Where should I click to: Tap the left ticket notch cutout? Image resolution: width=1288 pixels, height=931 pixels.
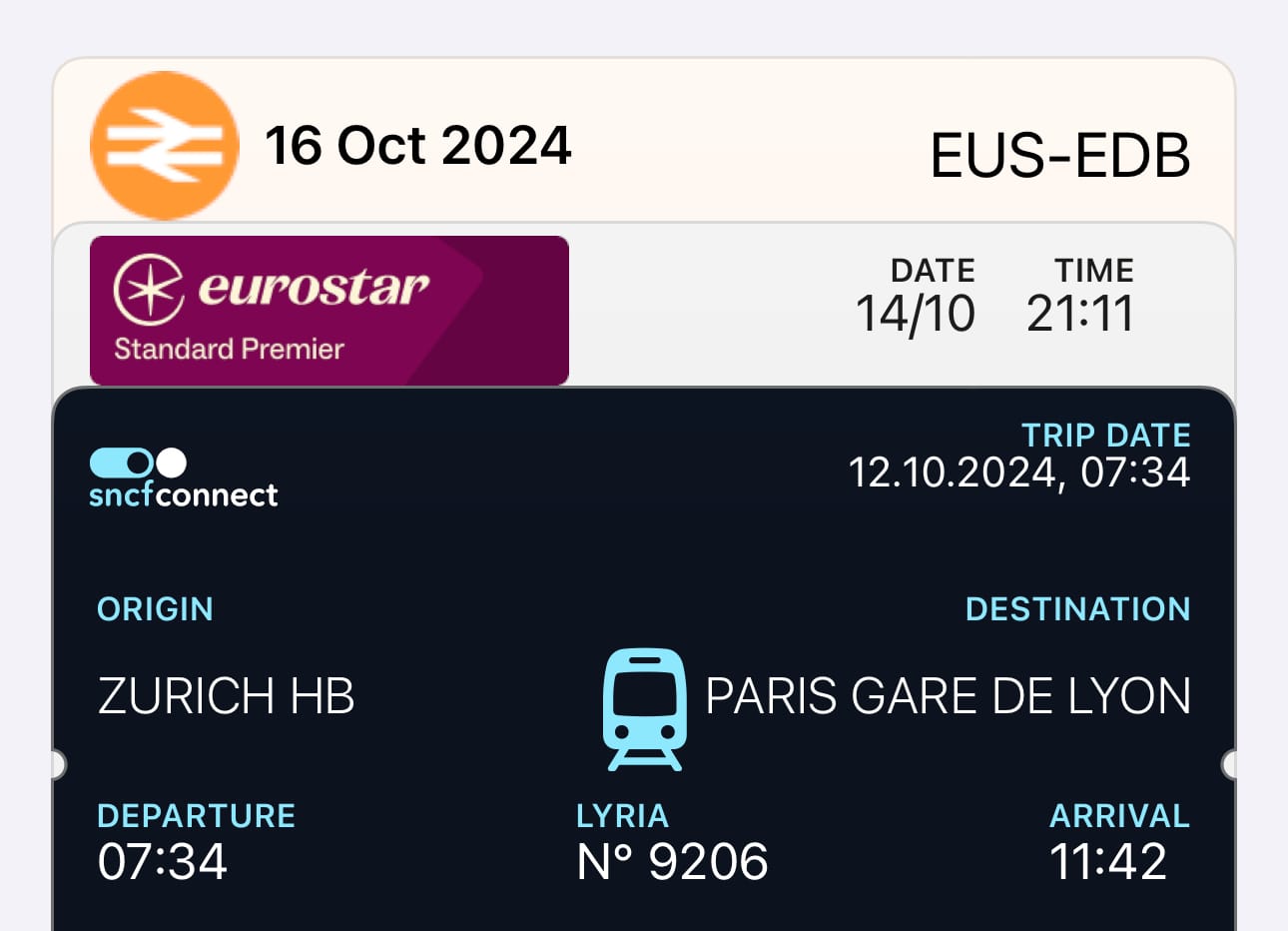coord(58,764)
